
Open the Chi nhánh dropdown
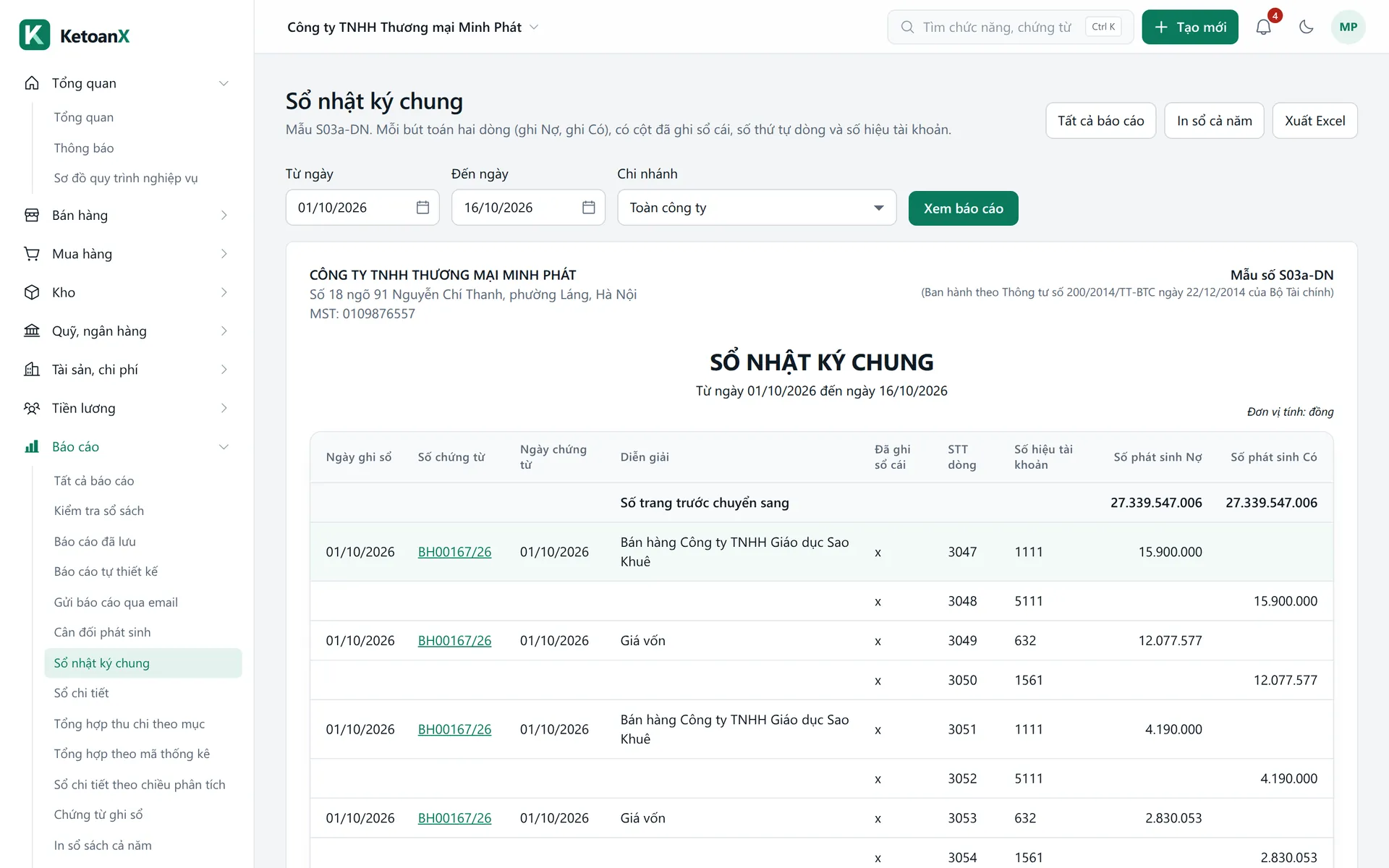pyautogui.click(x=757, y=208)
